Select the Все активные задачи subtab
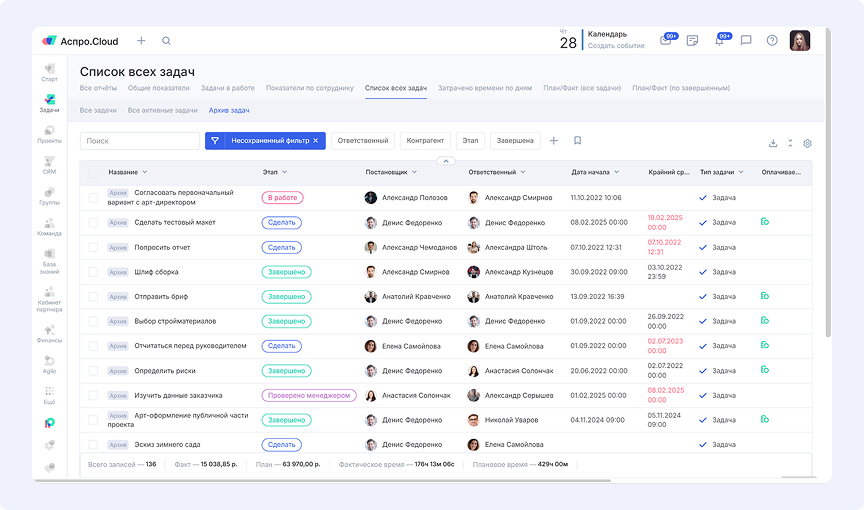The height and width of the screenshot is (510, 864). [x=162, y=110]
